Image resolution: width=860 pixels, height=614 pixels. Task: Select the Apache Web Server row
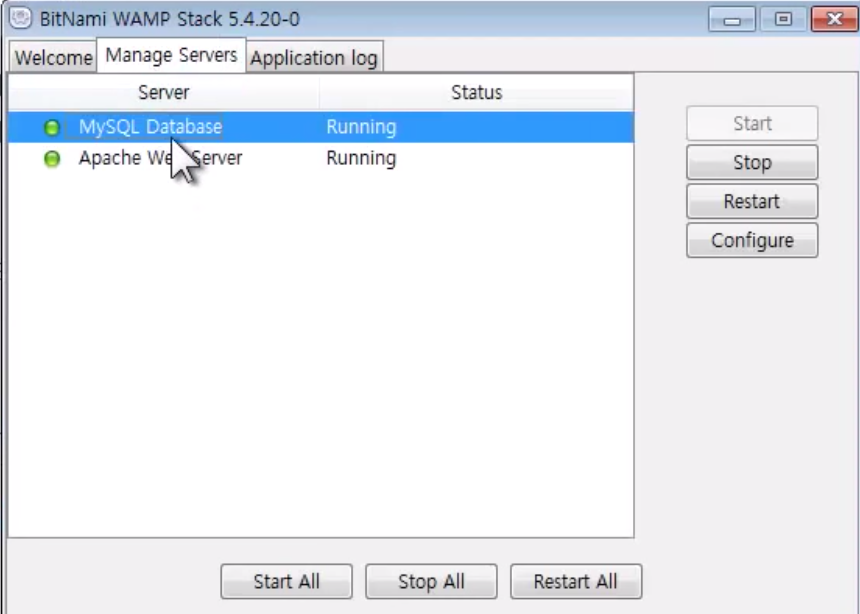tap(321, 158)
